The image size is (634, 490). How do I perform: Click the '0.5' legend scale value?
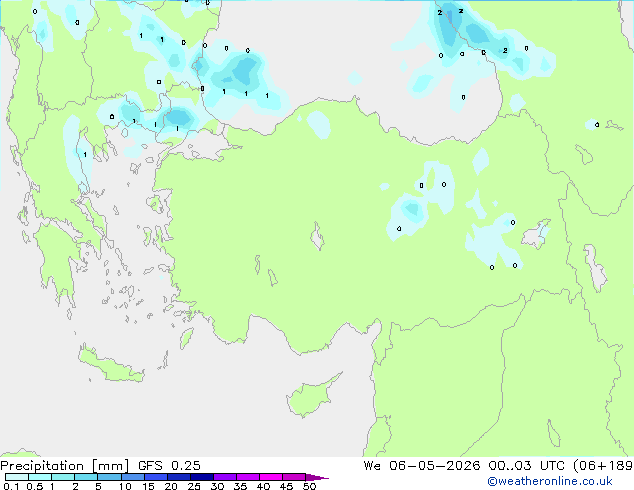(35, 486)
